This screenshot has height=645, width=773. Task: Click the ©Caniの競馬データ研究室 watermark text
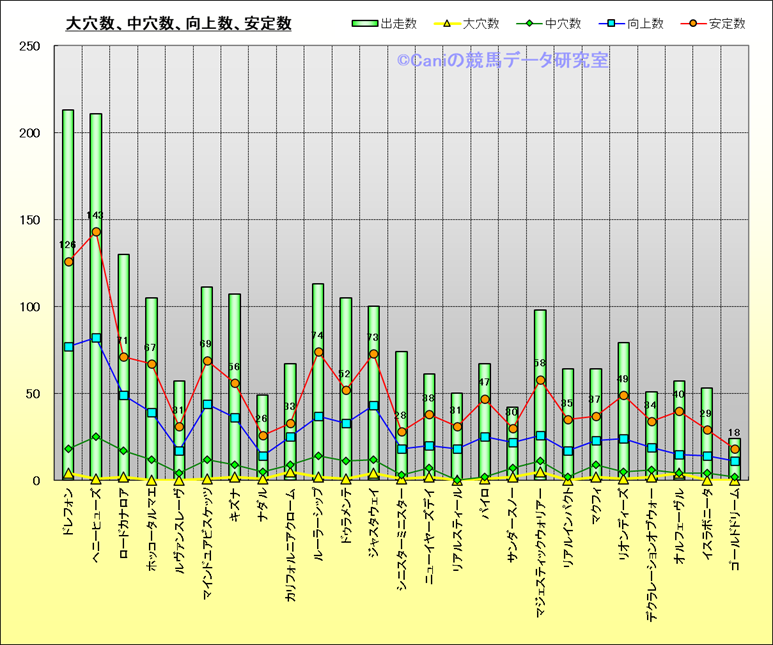tap(502, 60)
